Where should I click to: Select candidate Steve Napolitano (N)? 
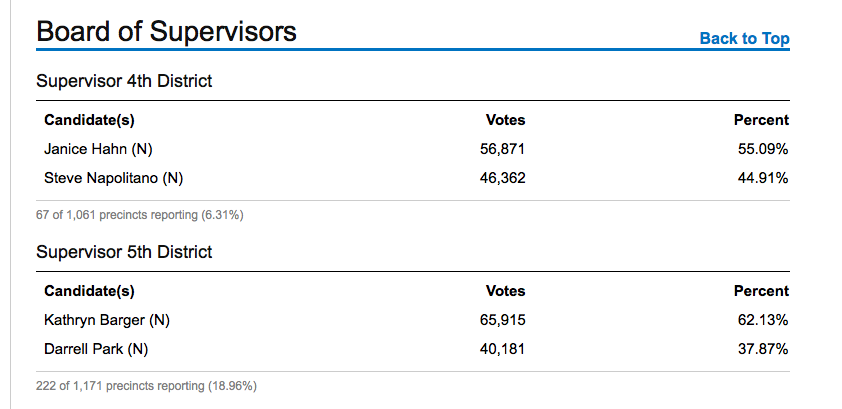coord(114,178)
